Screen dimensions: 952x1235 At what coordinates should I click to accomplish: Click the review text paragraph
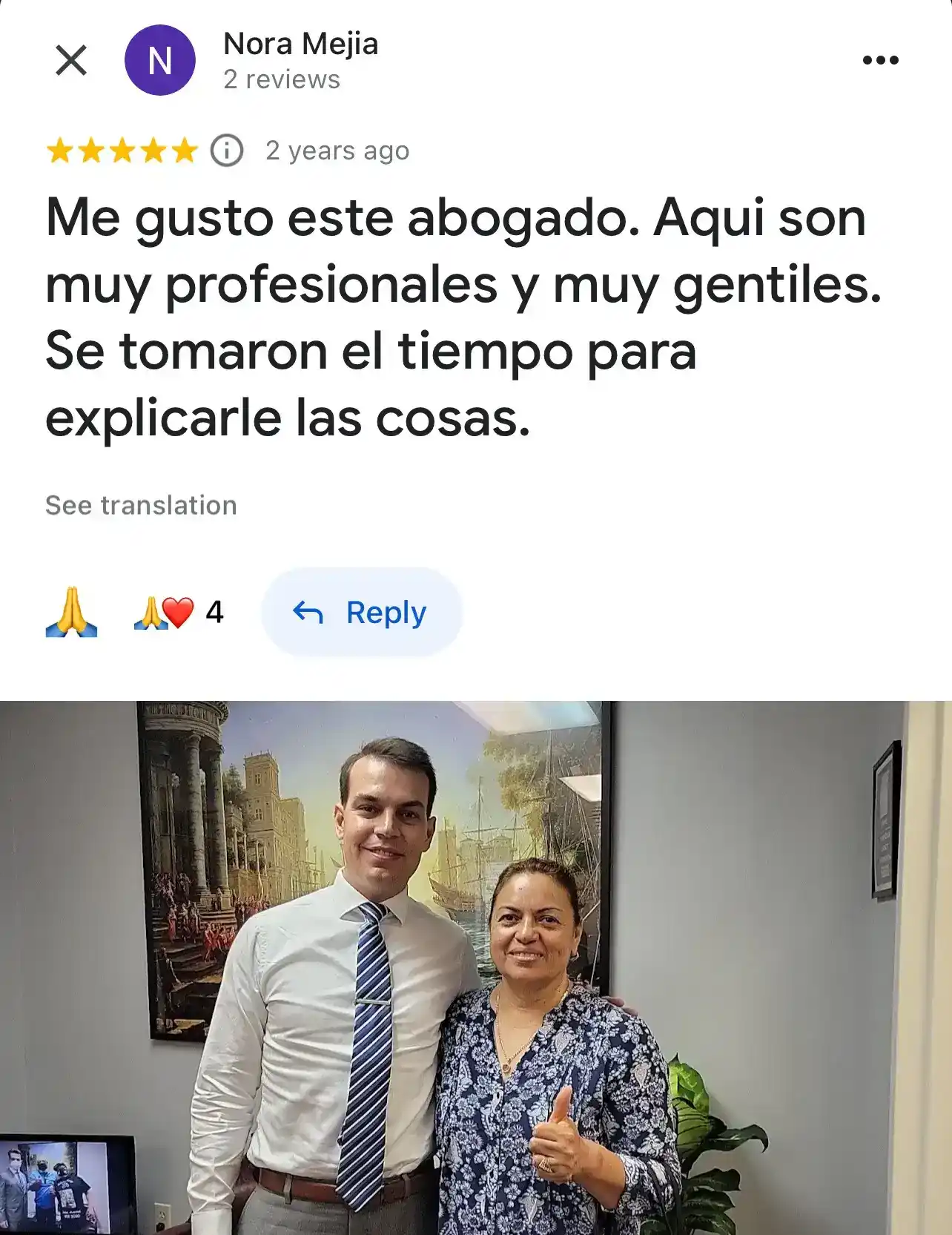coord(463,317)
